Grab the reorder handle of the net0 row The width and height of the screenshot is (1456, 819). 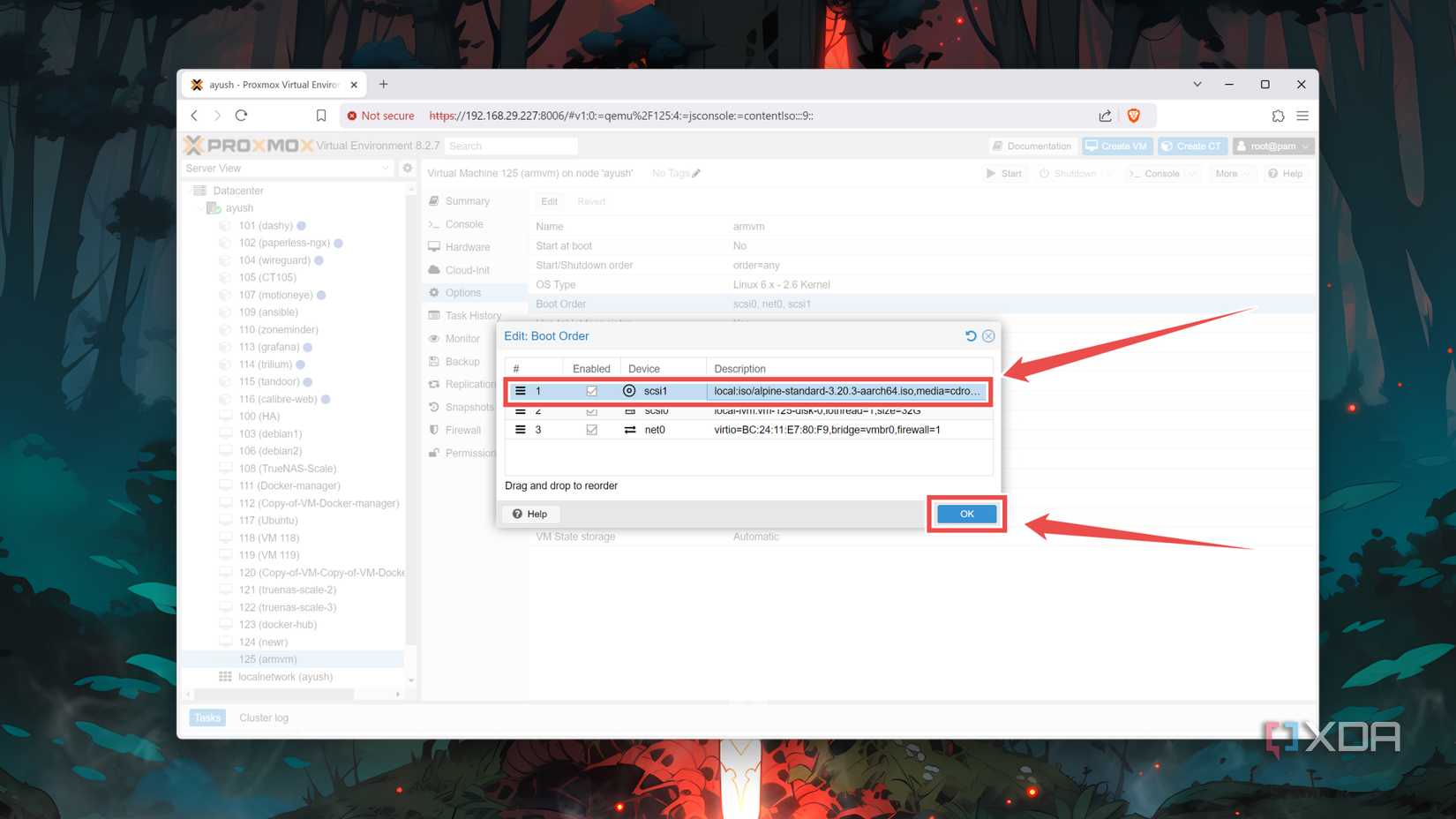pyautogui.click(x=521, y=430)
